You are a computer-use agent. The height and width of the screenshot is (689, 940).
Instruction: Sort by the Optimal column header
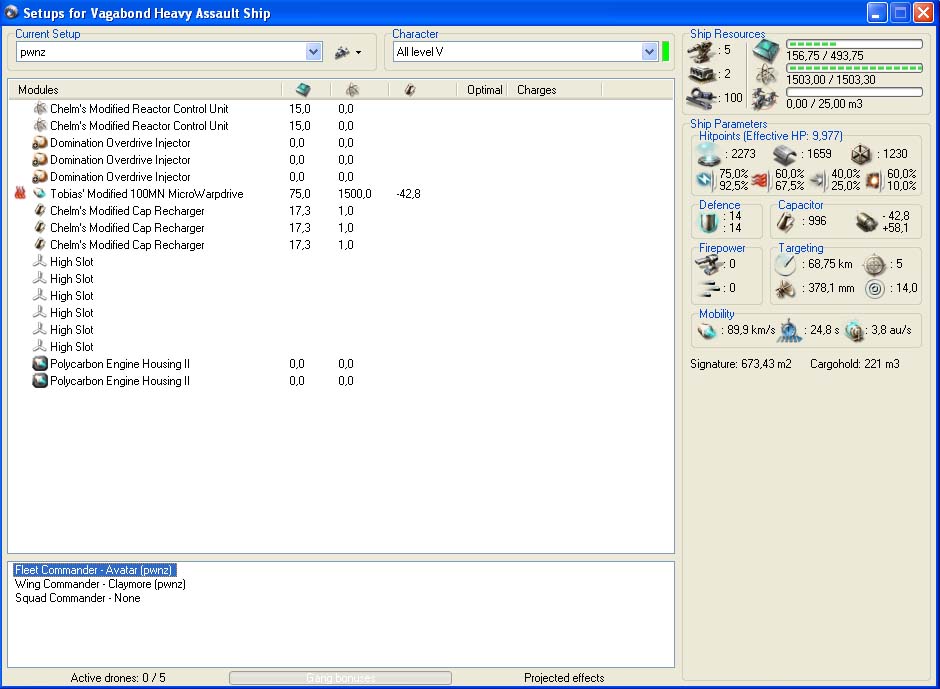pos(484,90)
